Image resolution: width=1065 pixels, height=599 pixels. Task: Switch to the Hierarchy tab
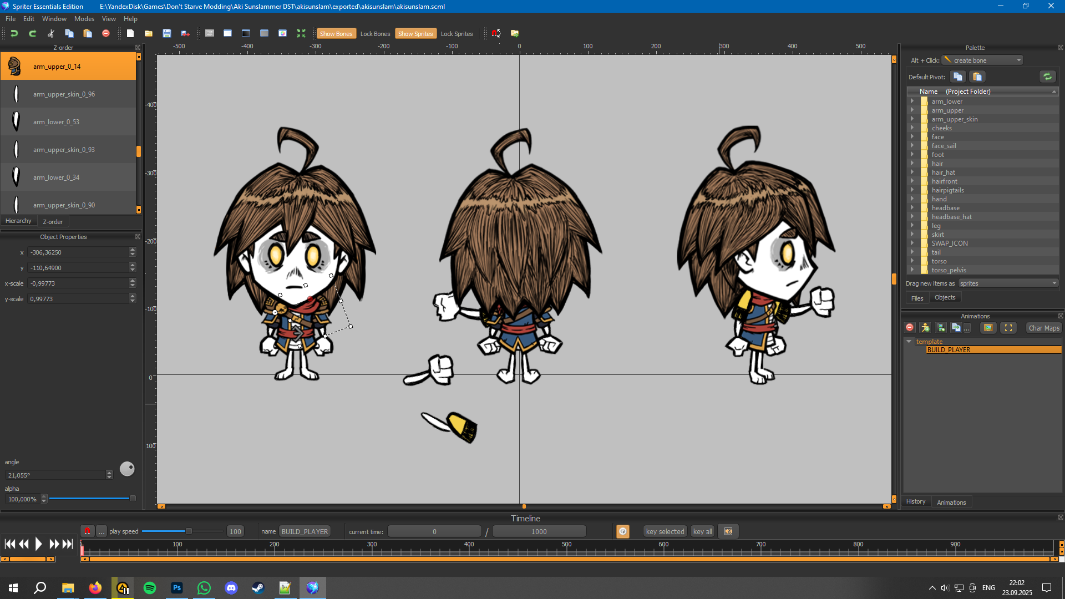click(19, 221)
